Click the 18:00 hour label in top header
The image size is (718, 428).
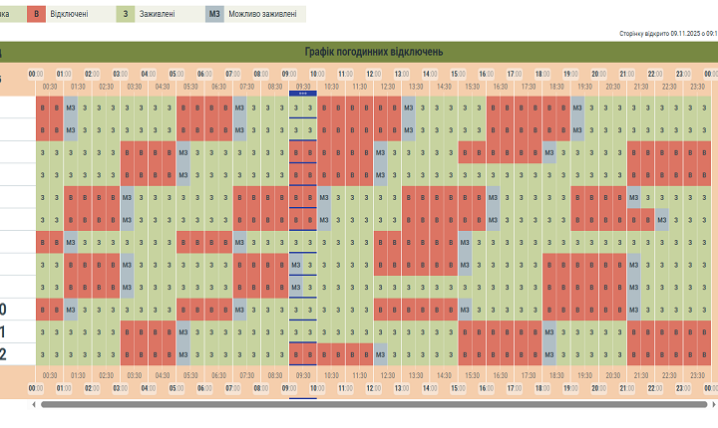(x=543, y=74)
